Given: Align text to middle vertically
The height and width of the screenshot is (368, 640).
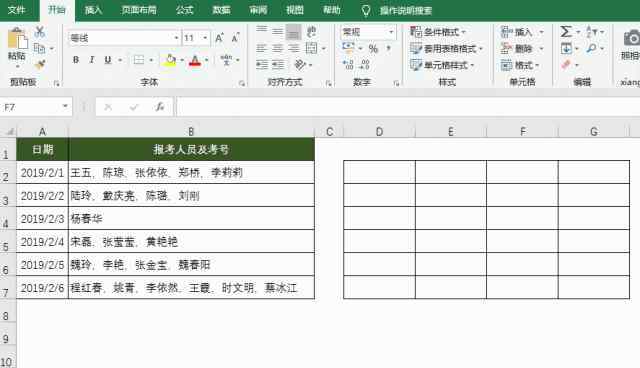Looking at the screenshot, I should click(278, 31).
